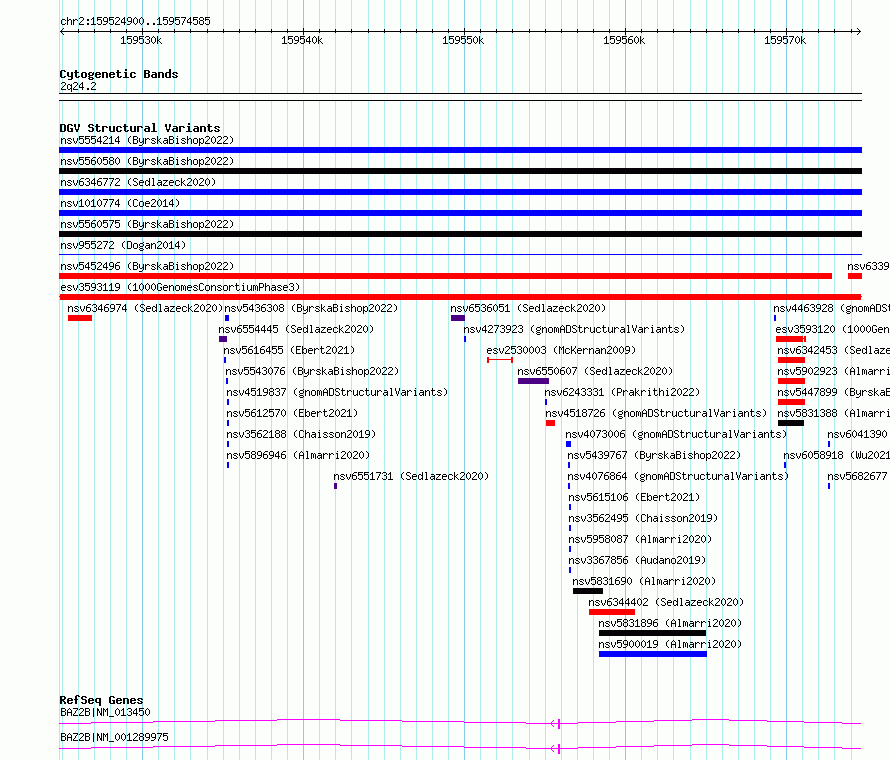The width and height of the screenshot is (890, 760).
Task: Select nsv5439767 (ByrskaBishop2022) label
Action: click(x=654, y=455)
